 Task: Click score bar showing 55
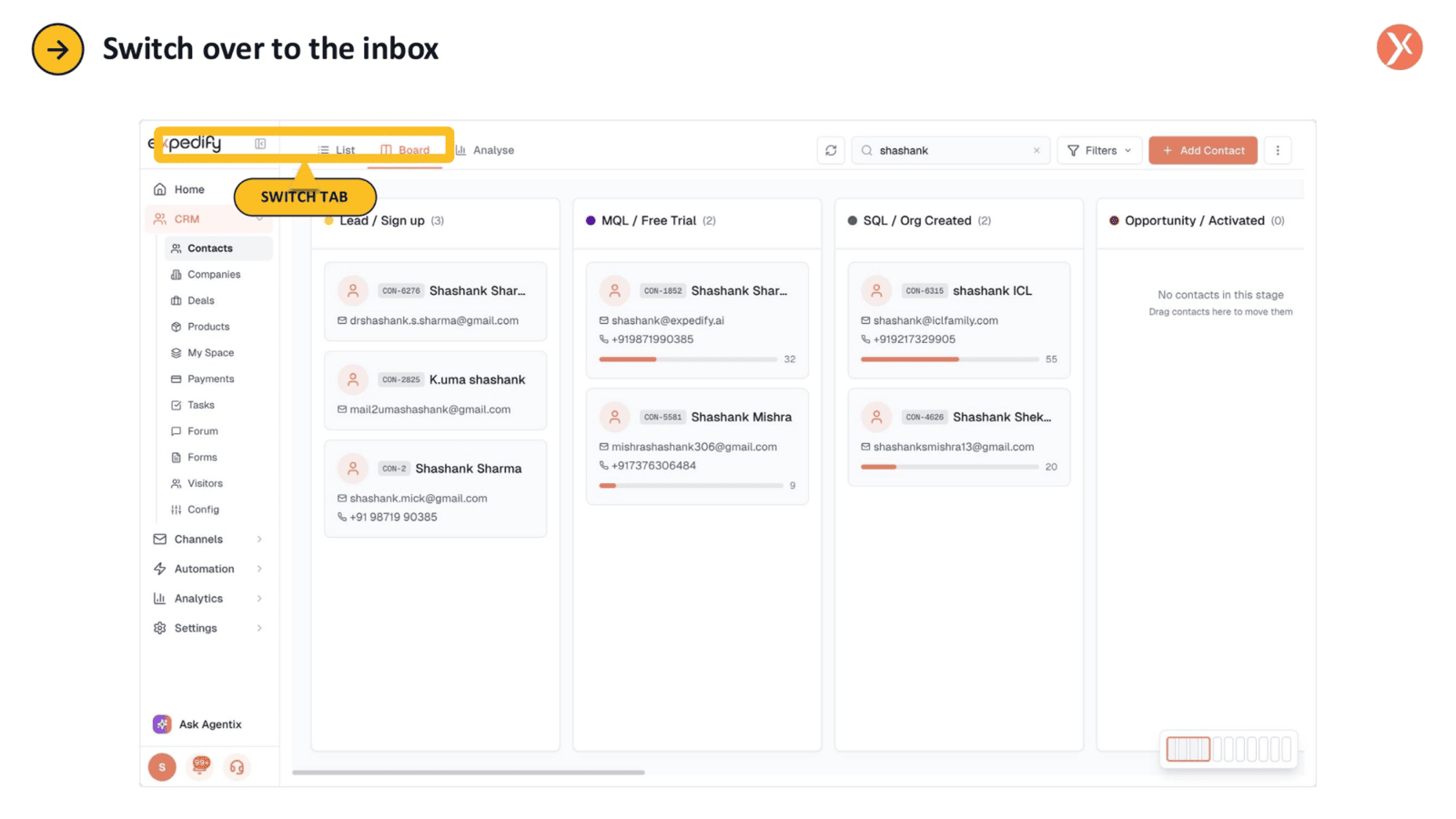(949, 359)
